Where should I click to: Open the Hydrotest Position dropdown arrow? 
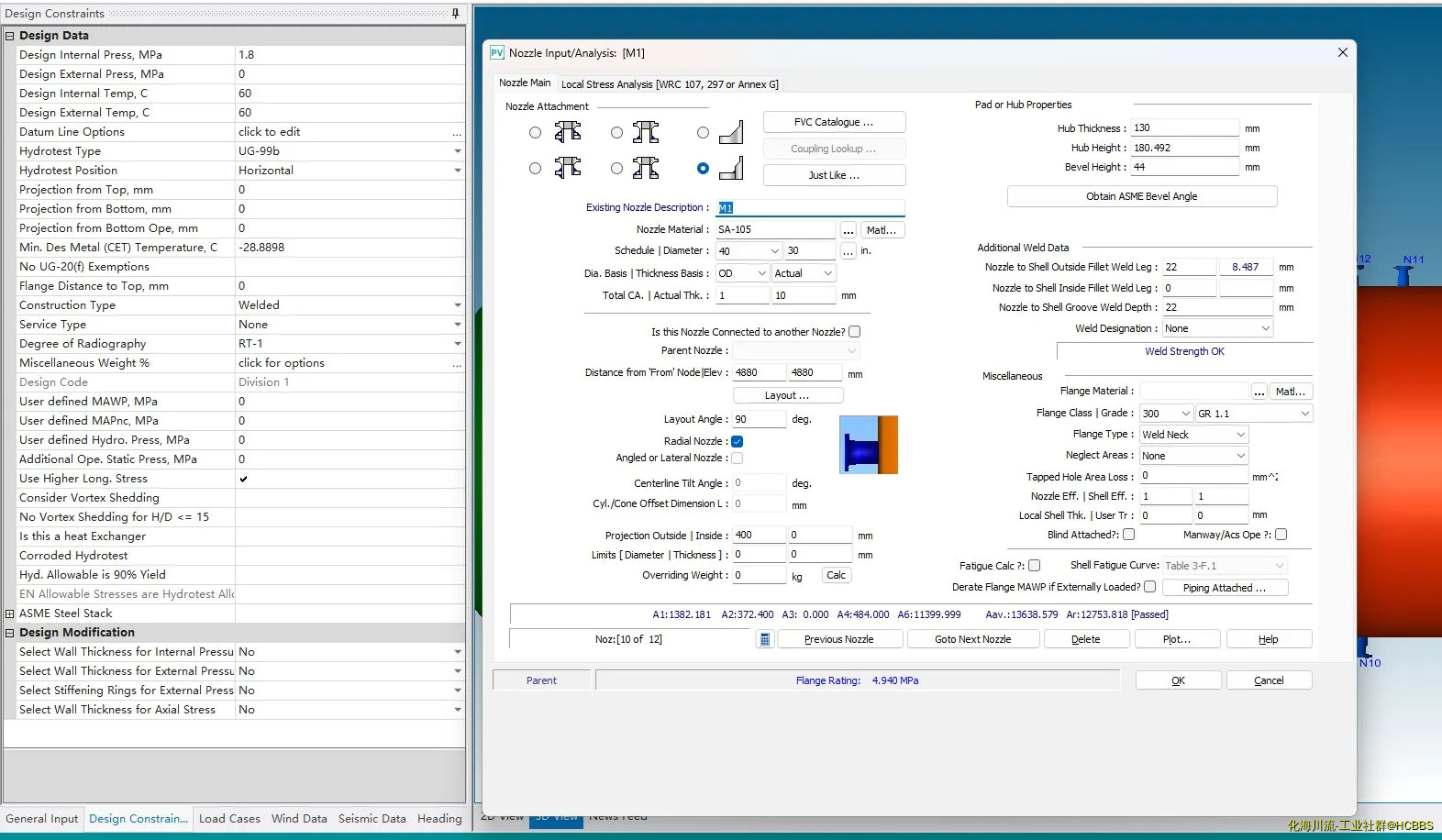[457, 171]
